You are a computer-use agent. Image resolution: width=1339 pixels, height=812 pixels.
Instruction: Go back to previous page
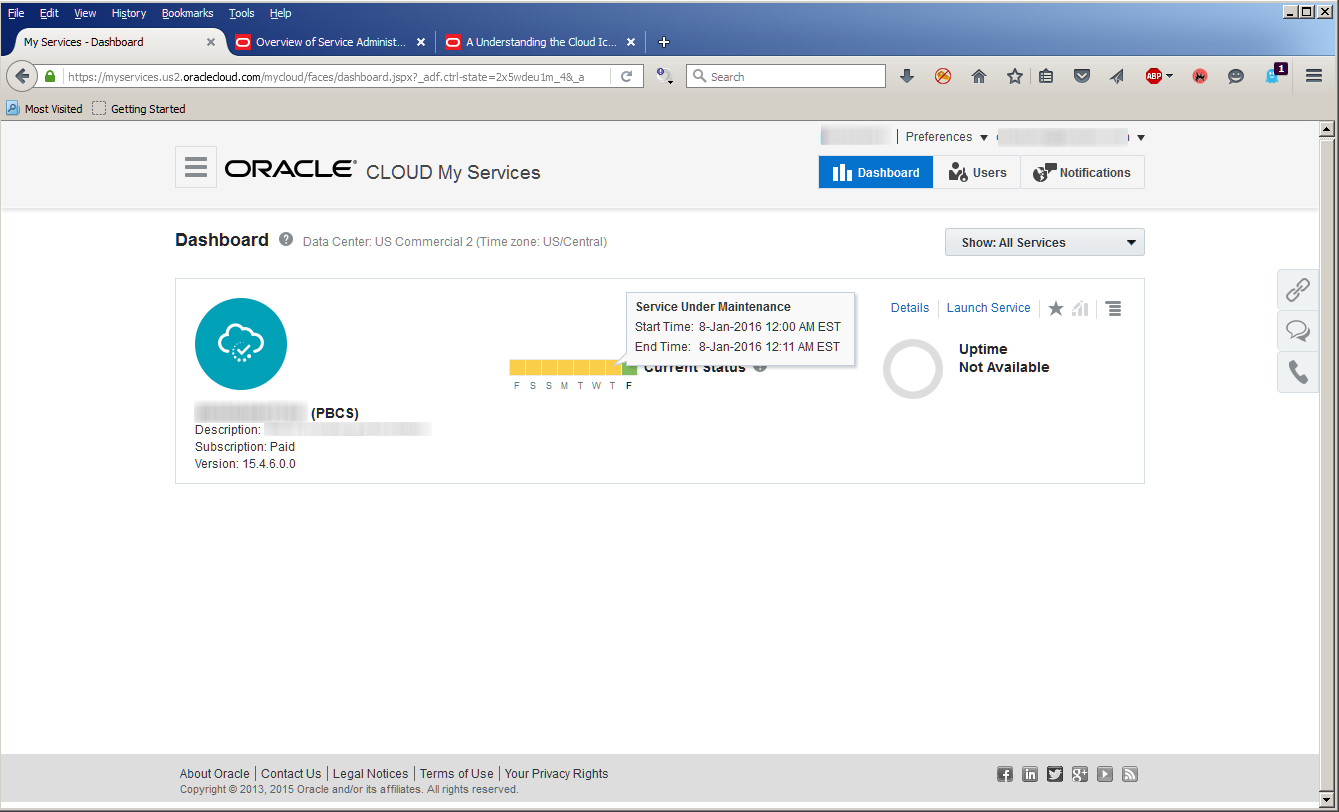(22, 76)
